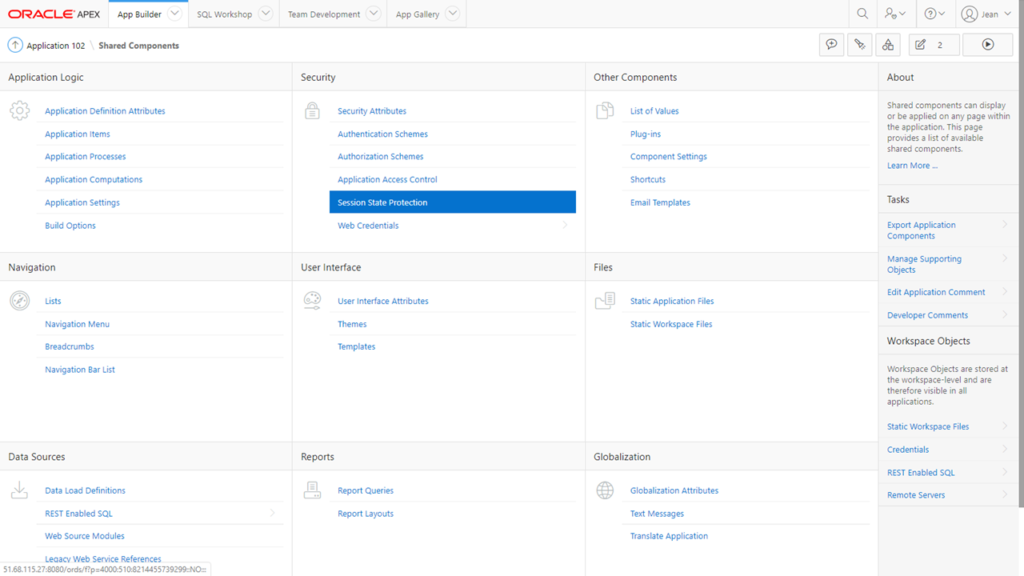Click the find utilities icon next to comment
The width and height of the screenshot is (1024, 576).
tap(859, 44)
